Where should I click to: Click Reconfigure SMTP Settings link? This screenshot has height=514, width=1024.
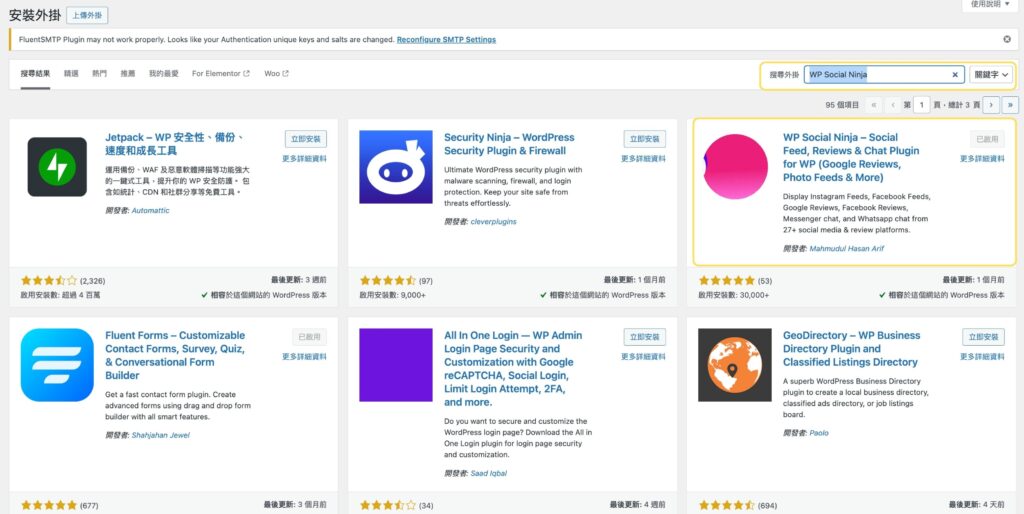tap(446, 39)
